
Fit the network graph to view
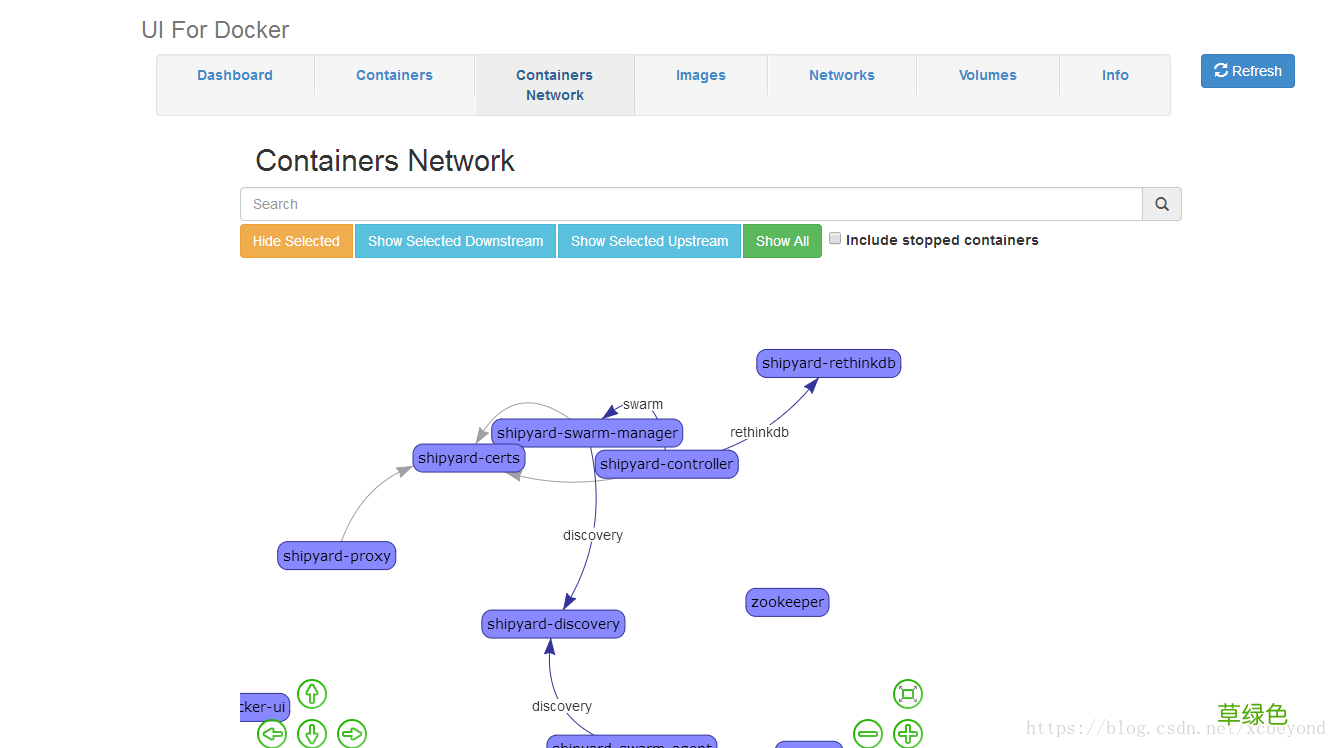point(908,693)
